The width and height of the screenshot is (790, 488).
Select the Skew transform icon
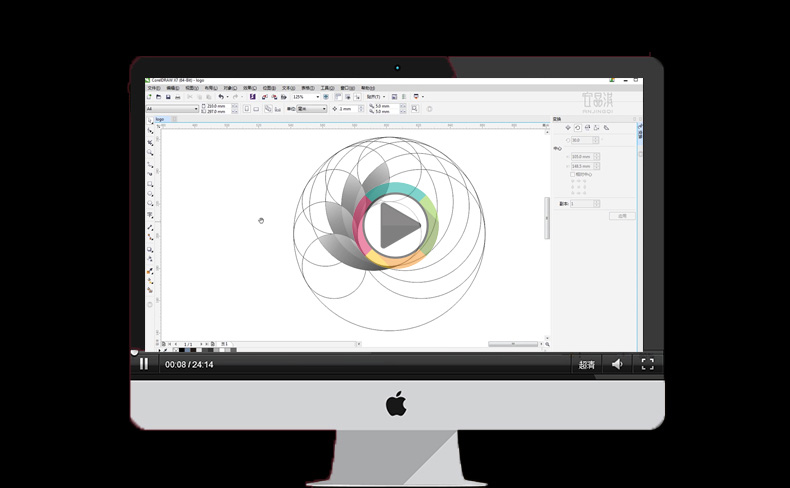[606, 128]
